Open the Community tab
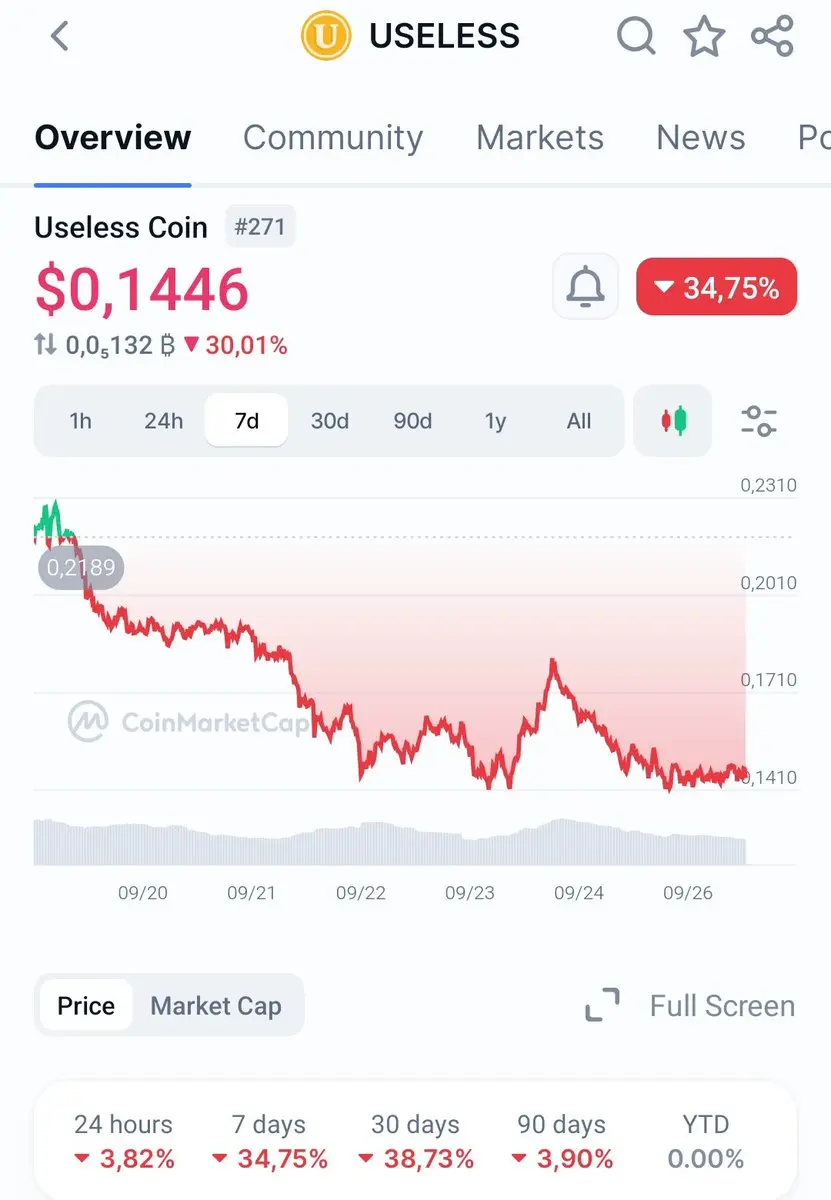The width and height of the screenshot is (831, 1200). (333, 137)
